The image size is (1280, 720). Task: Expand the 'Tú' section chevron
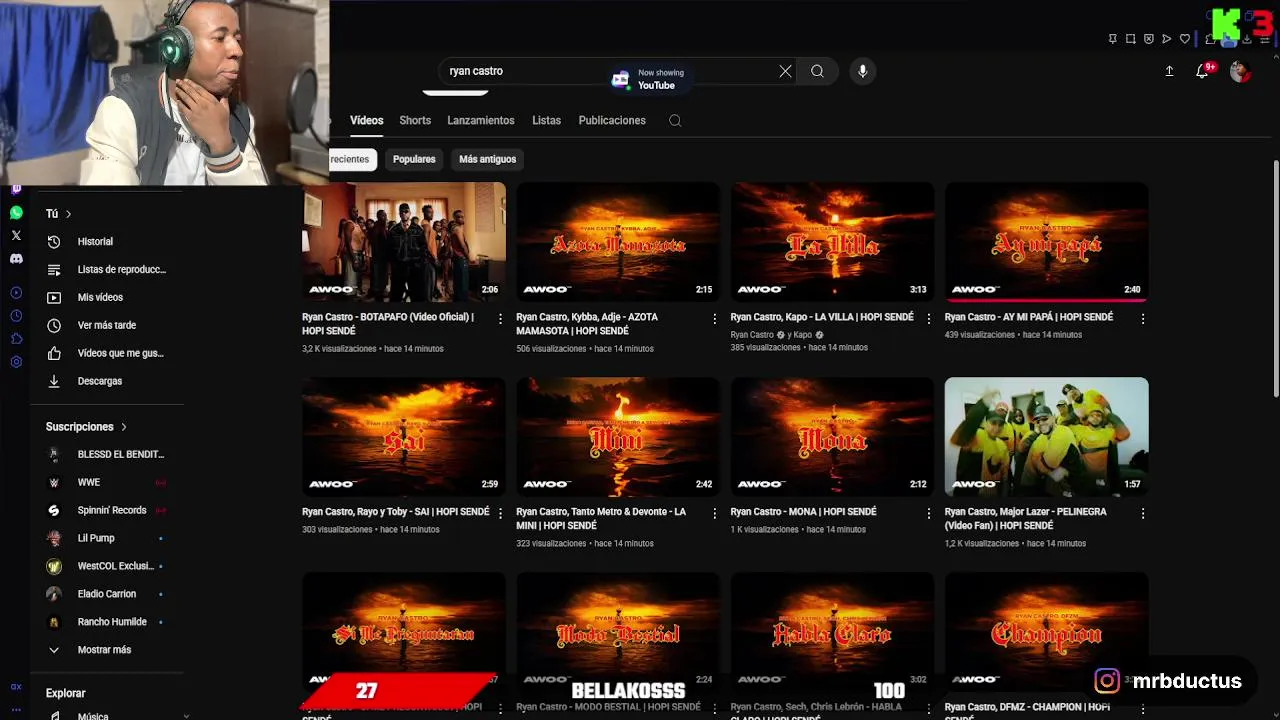[x=68, y=214]
